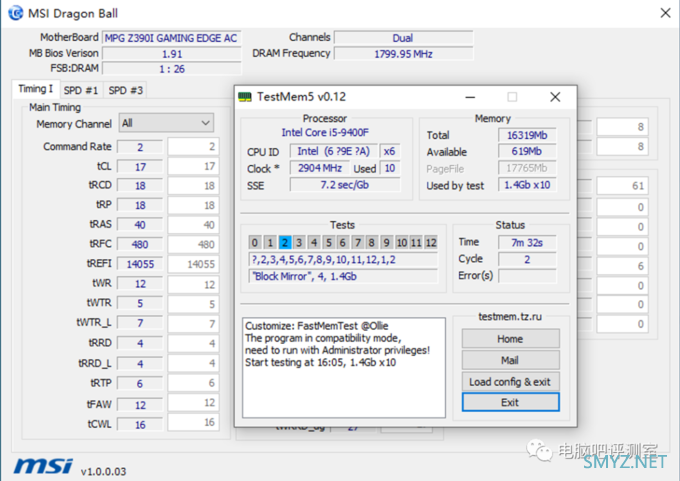
Task: Click the Used by test value 1.4Gb x10
Action: 527,185
